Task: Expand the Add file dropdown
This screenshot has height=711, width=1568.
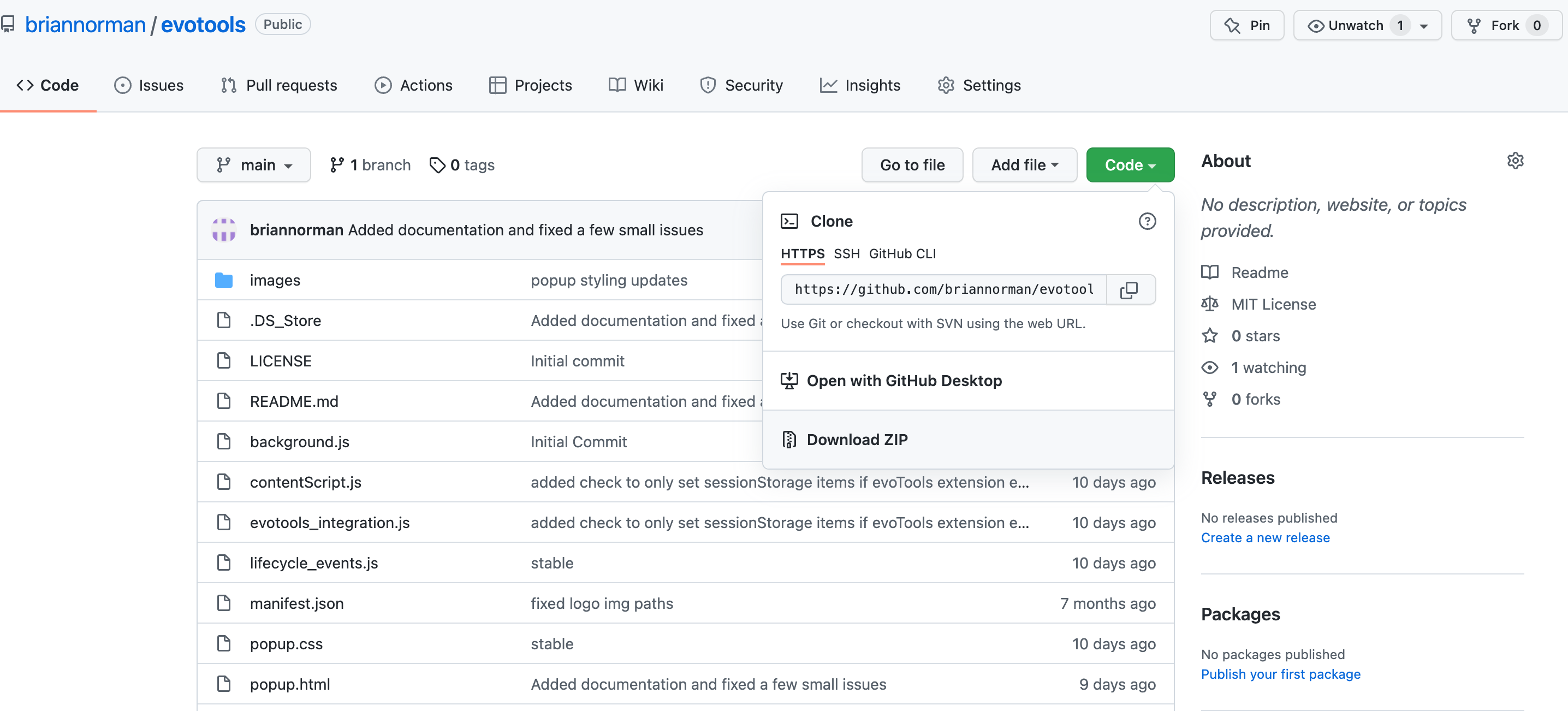Action: (x=1024, y=165)
